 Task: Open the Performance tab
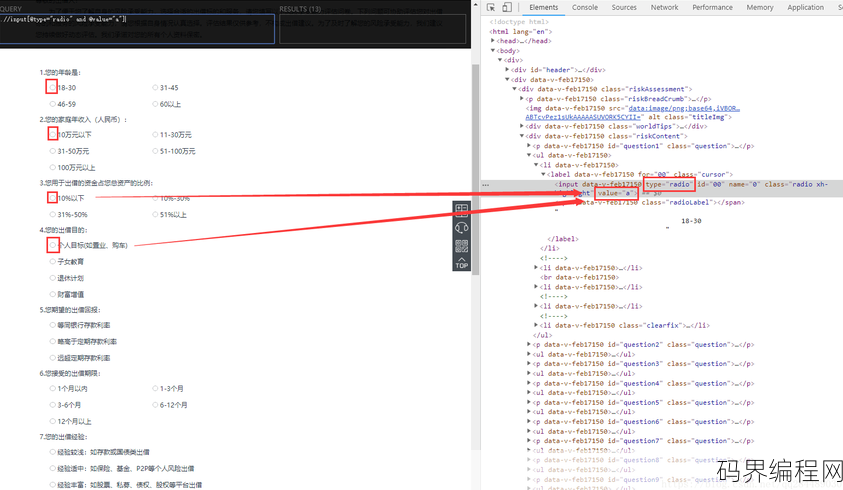pyautogui.click(x=712, y=8)
